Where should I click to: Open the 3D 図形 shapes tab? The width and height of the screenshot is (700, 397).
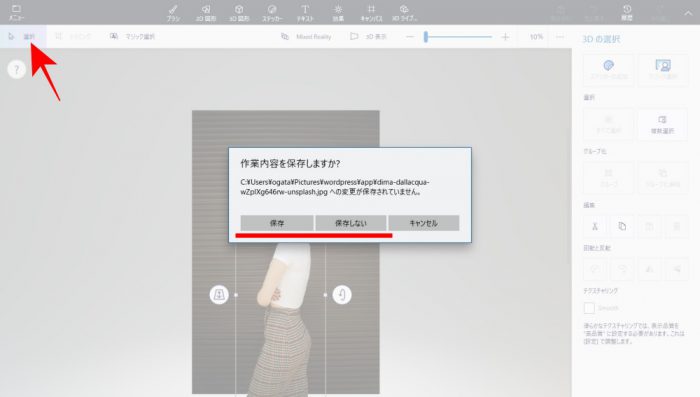pos(239,13)
